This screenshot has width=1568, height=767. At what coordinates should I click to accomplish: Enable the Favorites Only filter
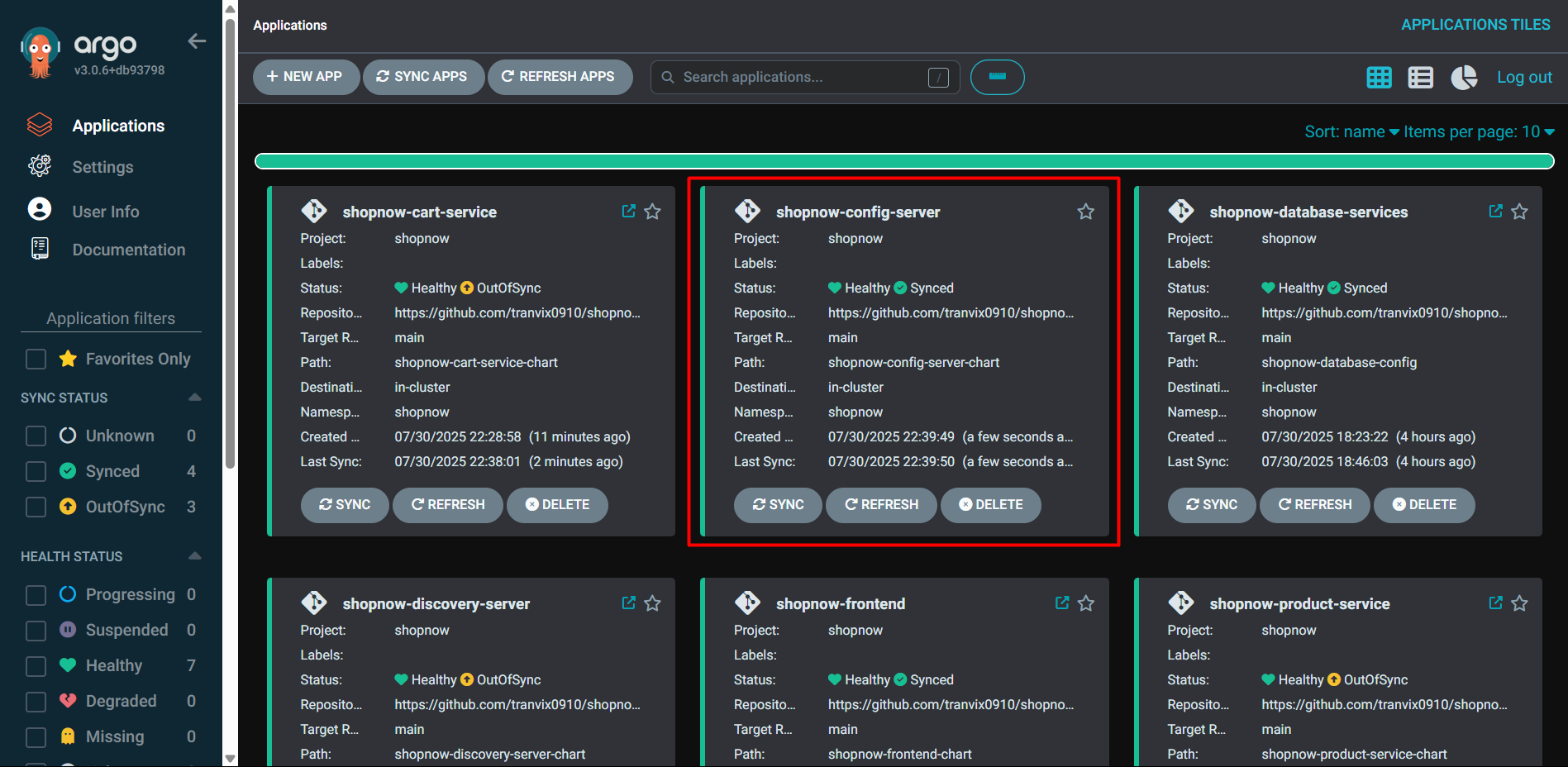coord(36,359)
